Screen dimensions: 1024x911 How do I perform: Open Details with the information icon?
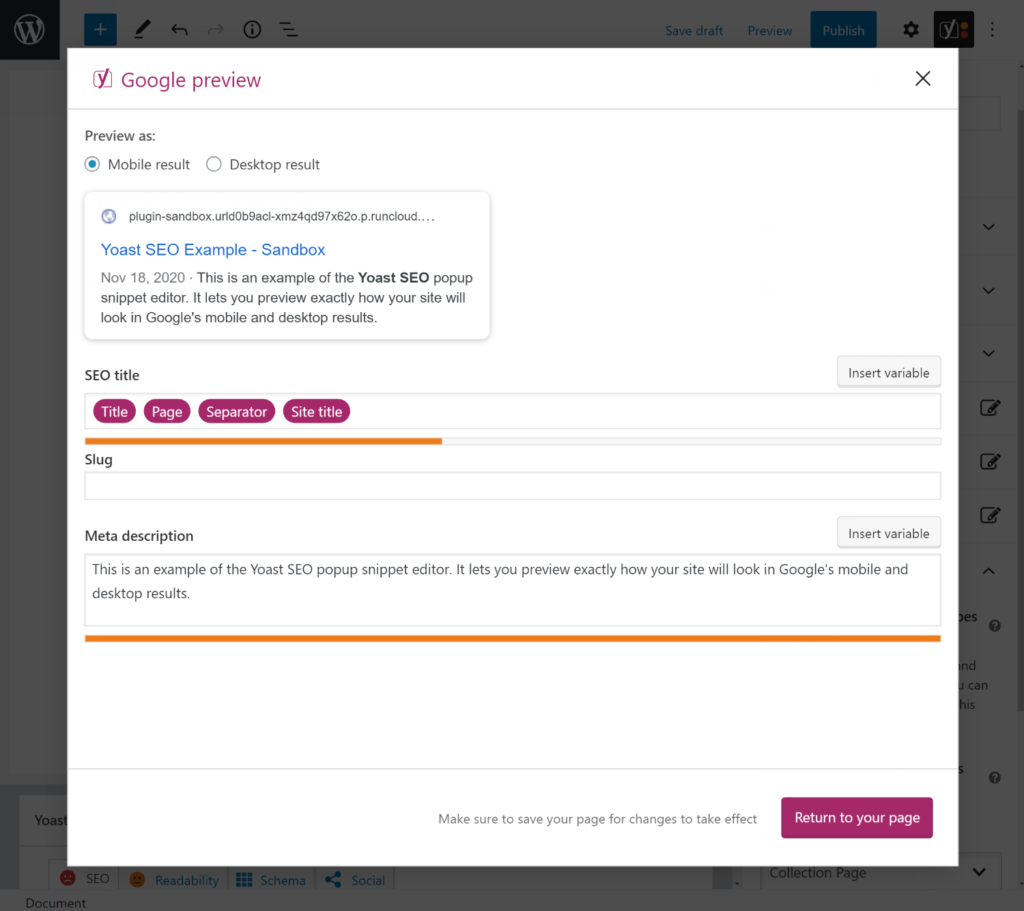click(251, 29)
